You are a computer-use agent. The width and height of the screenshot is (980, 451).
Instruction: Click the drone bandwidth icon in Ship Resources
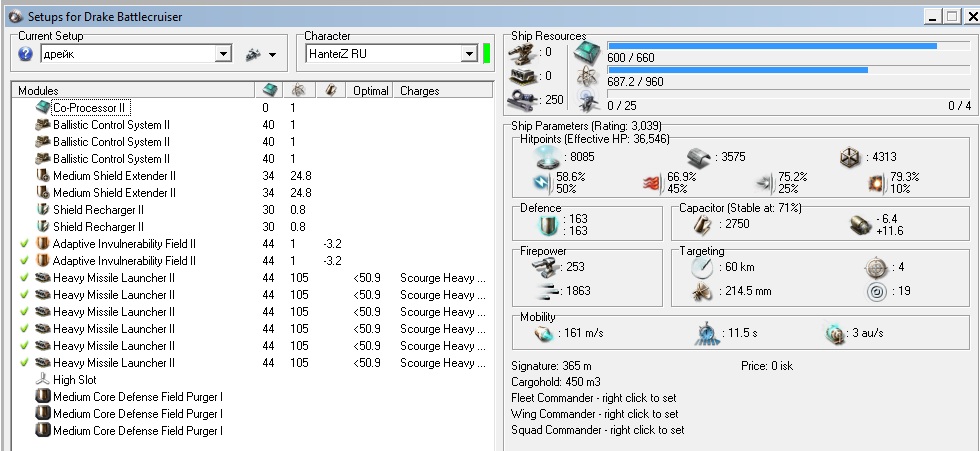point(588,100)
